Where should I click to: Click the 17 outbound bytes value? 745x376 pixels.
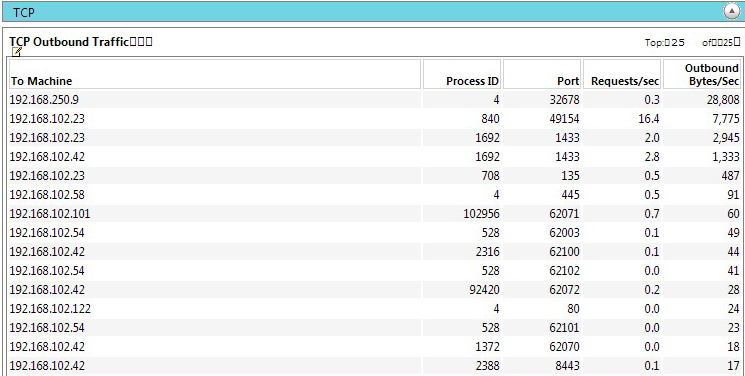click(734, 366)
